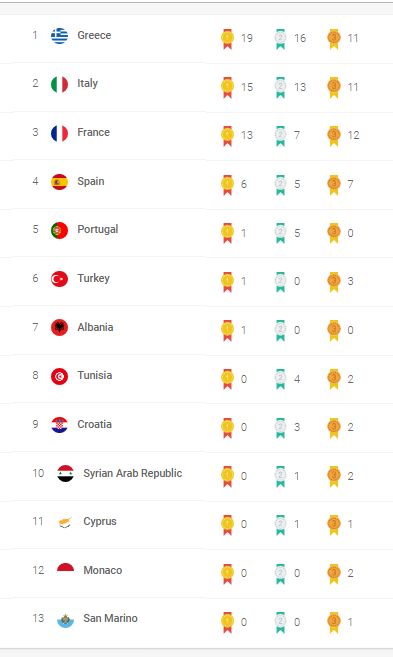Select rank number 13 for San Marino
Viewport: 393px width, 657px height.
[x=38, y=618]
